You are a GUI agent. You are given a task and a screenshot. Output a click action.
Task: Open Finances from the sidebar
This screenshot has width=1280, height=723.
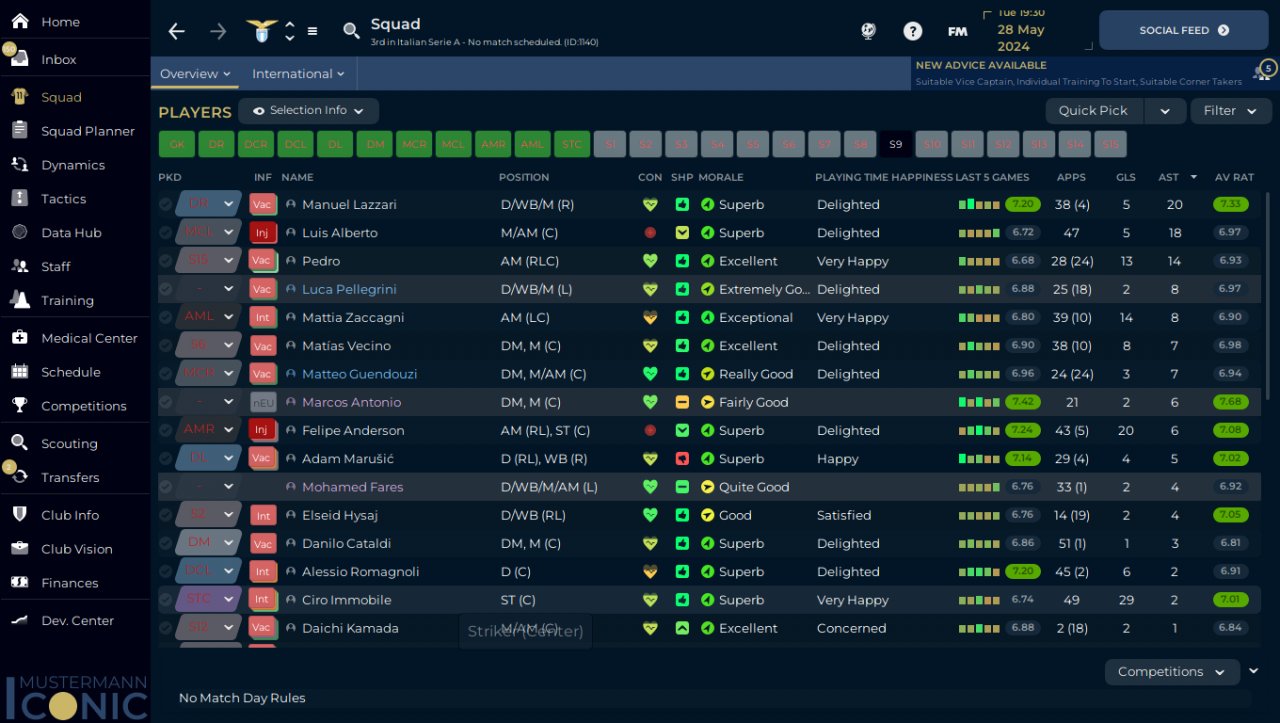(69, 583)
